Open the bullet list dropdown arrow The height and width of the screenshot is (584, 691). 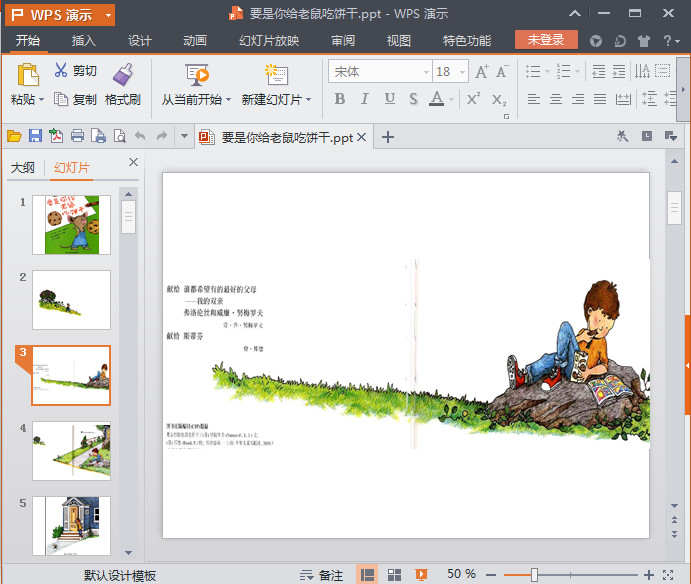(547, 71)
